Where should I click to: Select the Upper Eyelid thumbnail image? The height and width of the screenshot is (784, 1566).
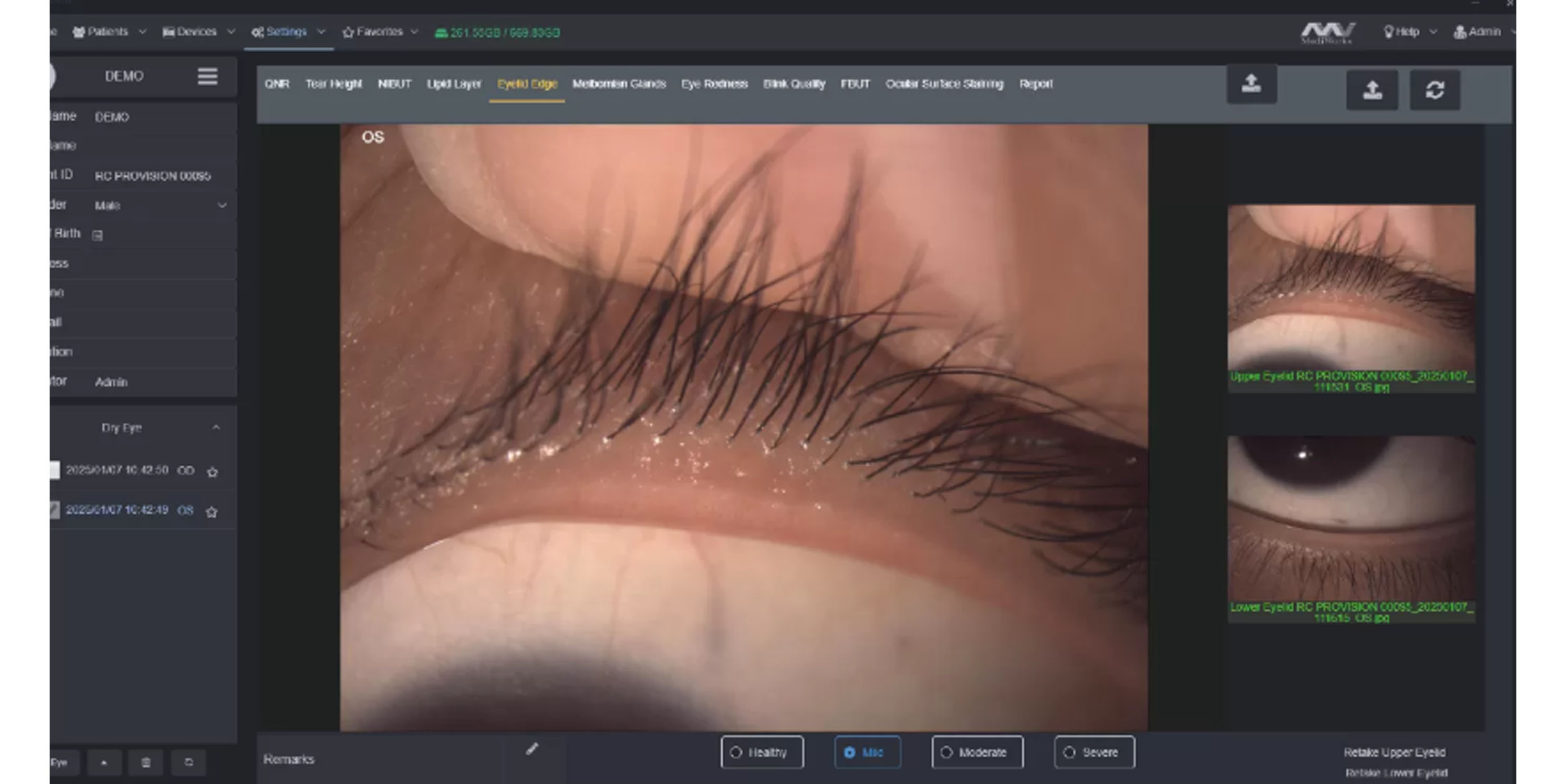point(1351,289)
